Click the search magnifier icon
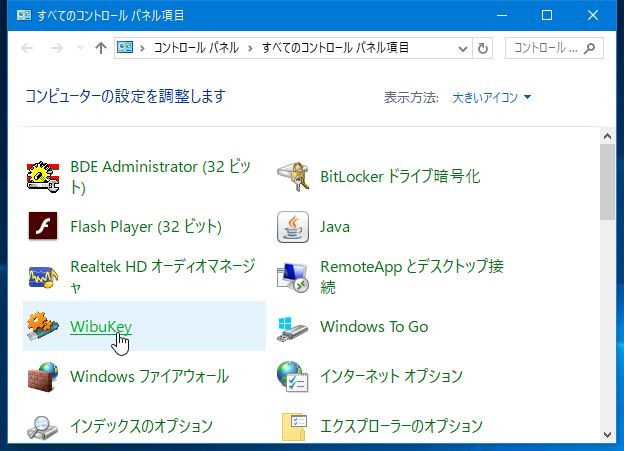 point(589,48)
